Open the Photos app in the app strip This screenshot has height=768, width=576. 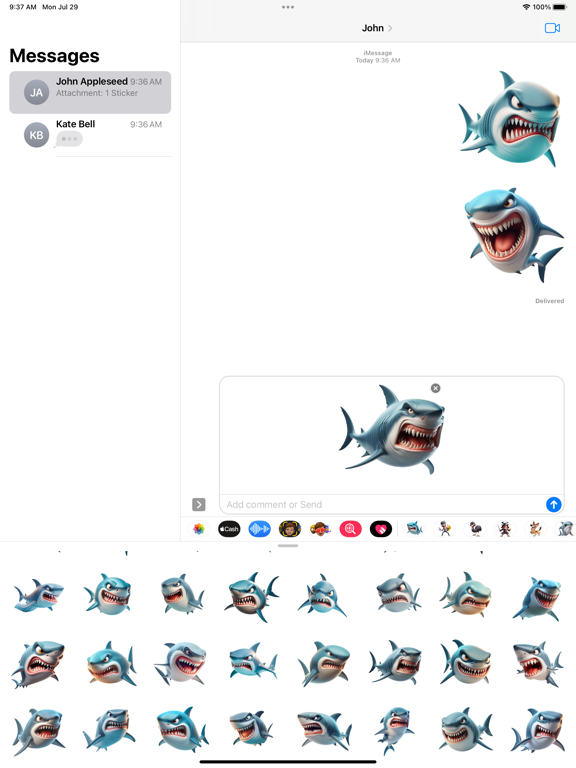(x=199, y=529)
